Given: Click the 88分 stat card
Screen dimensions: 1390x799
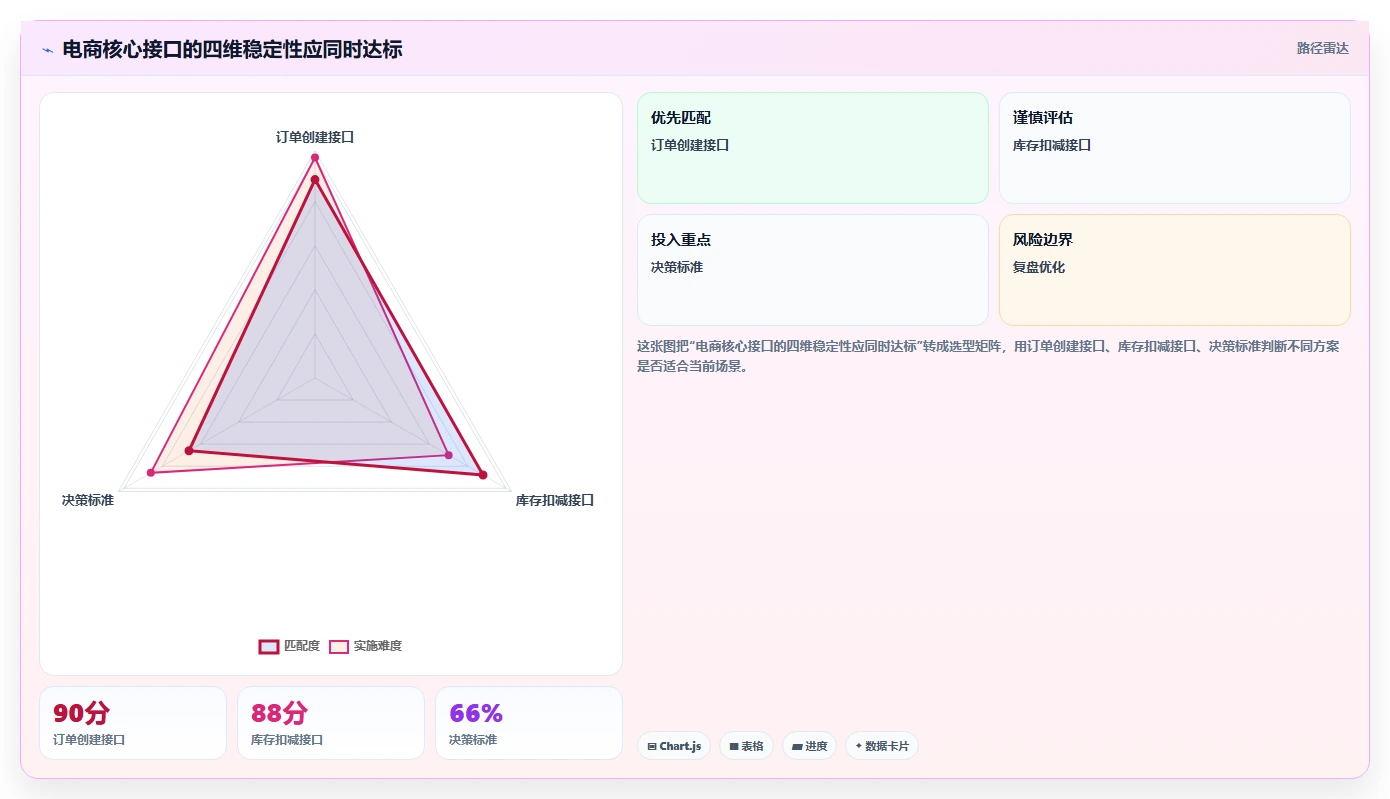Looking at the screenshot, I should (331, 723).
